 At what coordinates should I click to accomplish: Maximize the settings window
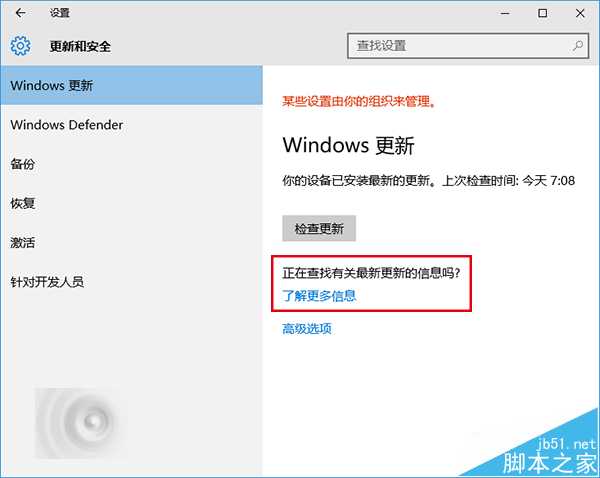click(x=542, y=13)
